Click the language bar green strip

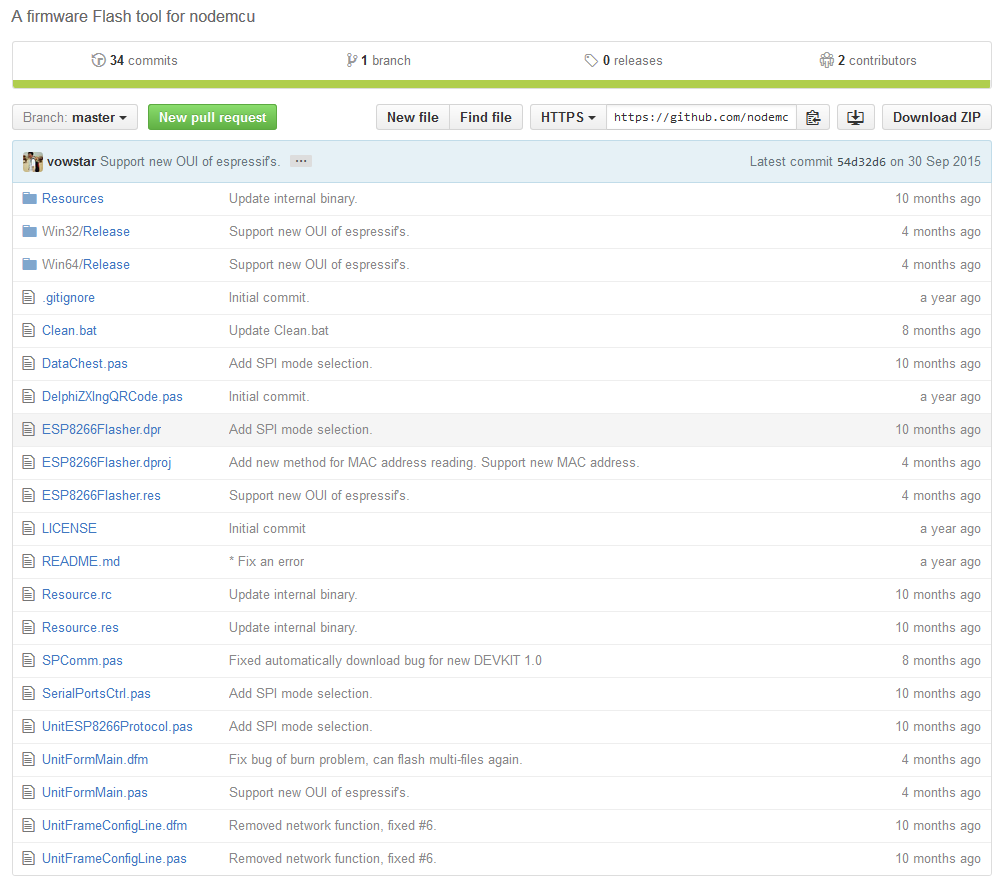click(502, 84)
